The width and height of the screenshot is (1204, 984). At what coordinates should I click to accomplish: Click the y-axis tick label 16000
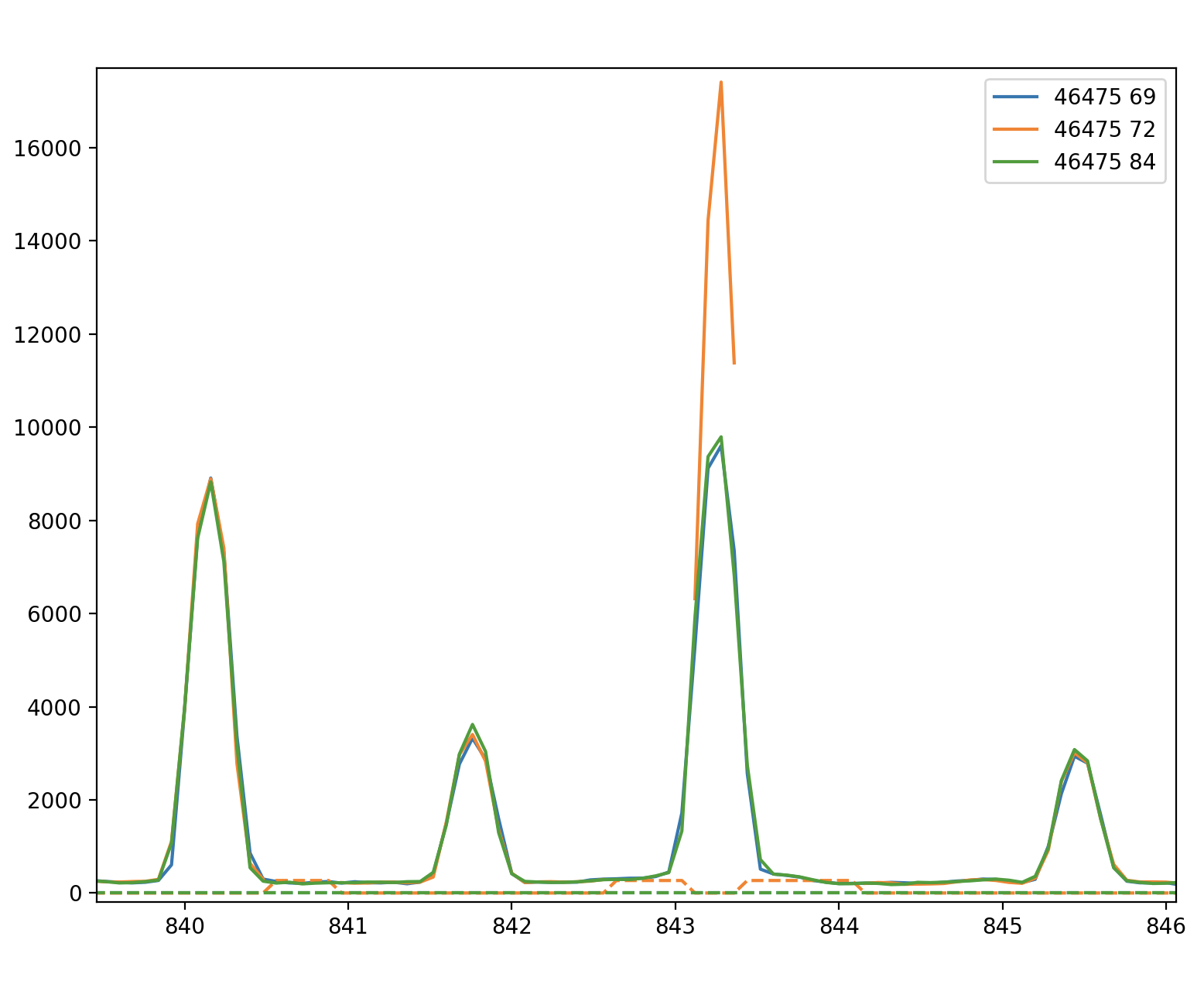(x=47, y=149)
